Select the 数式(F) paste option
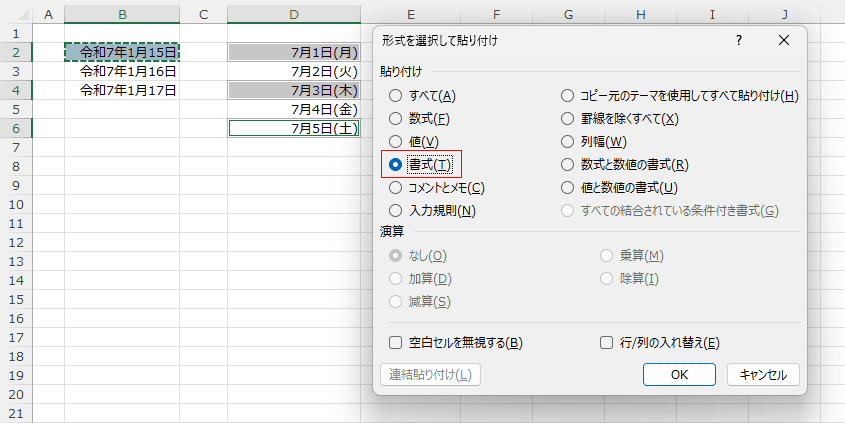This screenshot has height=423, width=845. pyautogui.click(x=395, y=119)
